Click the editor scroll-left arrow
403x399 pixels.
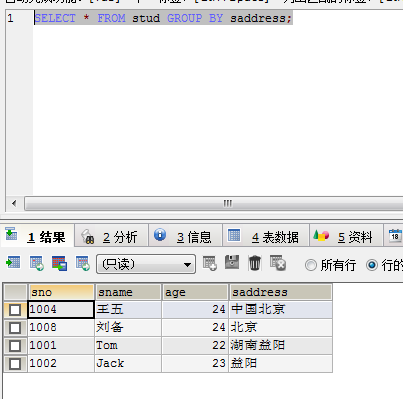pos(14,203)
